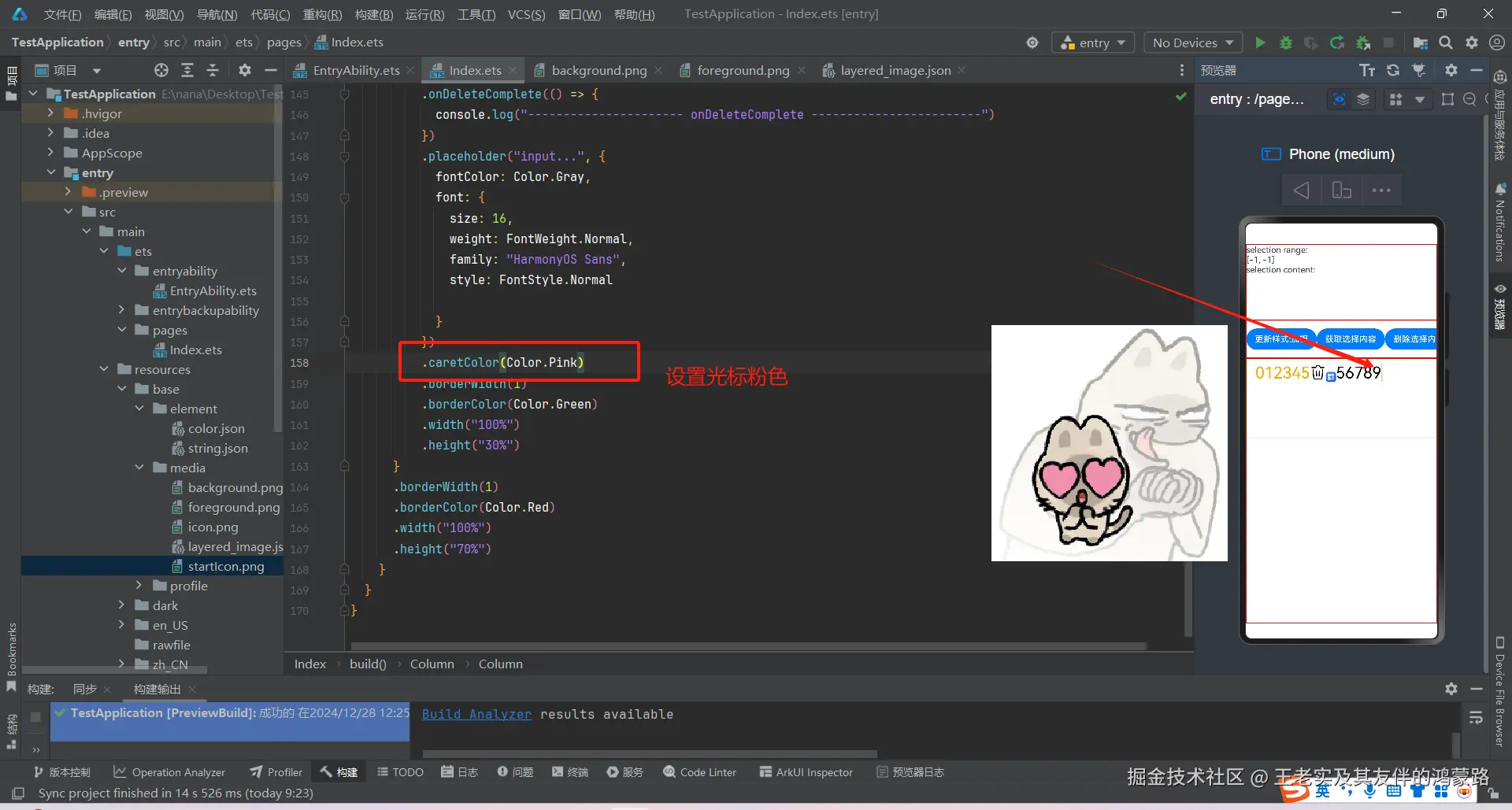This screenshot has width=1512, height=810.
Task: Run the app with green play button
Action: pyautogui.click(x=1260, y=43)
